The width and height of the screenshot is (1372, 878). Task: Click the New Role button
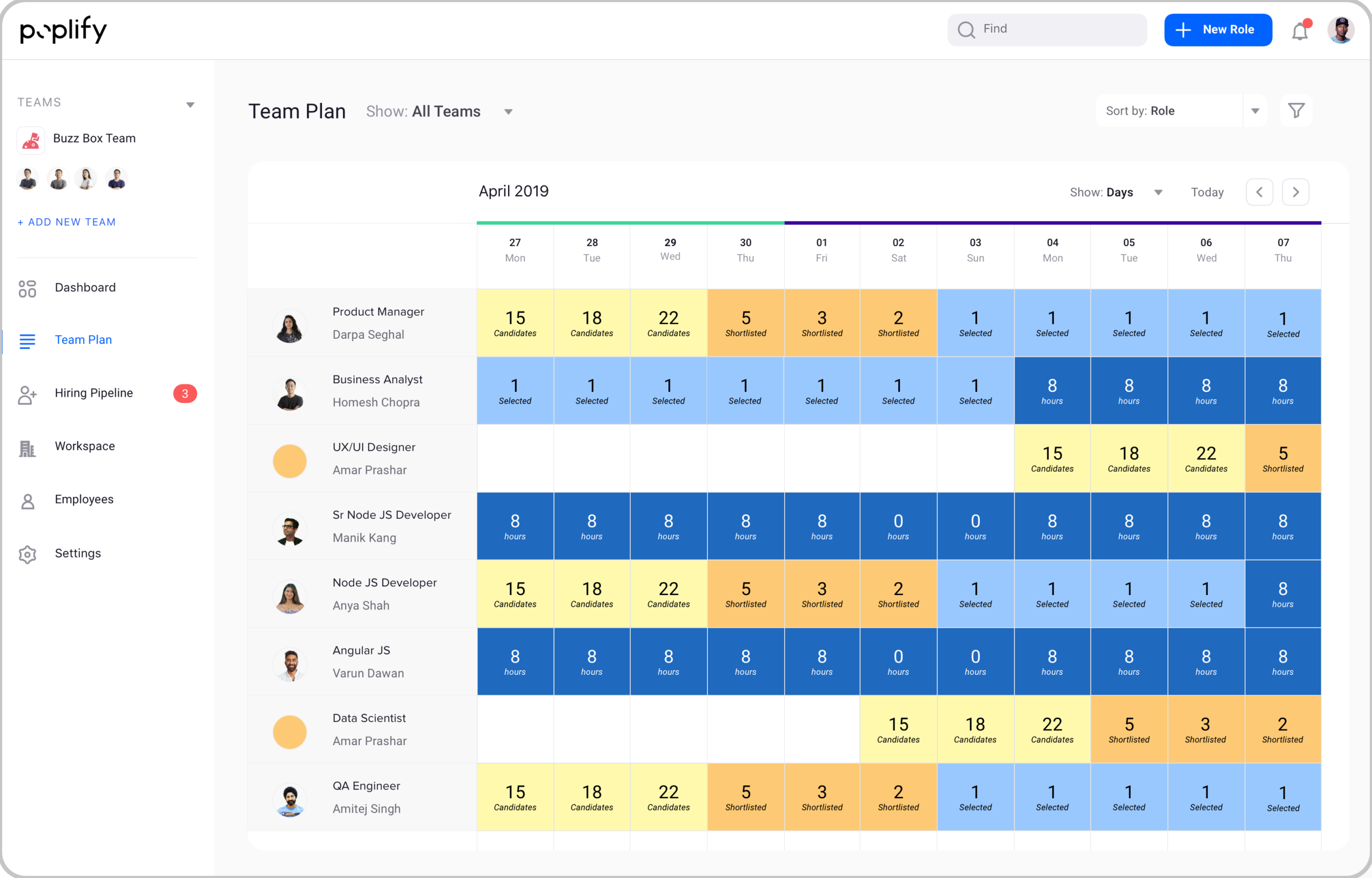click(1218, 29)
